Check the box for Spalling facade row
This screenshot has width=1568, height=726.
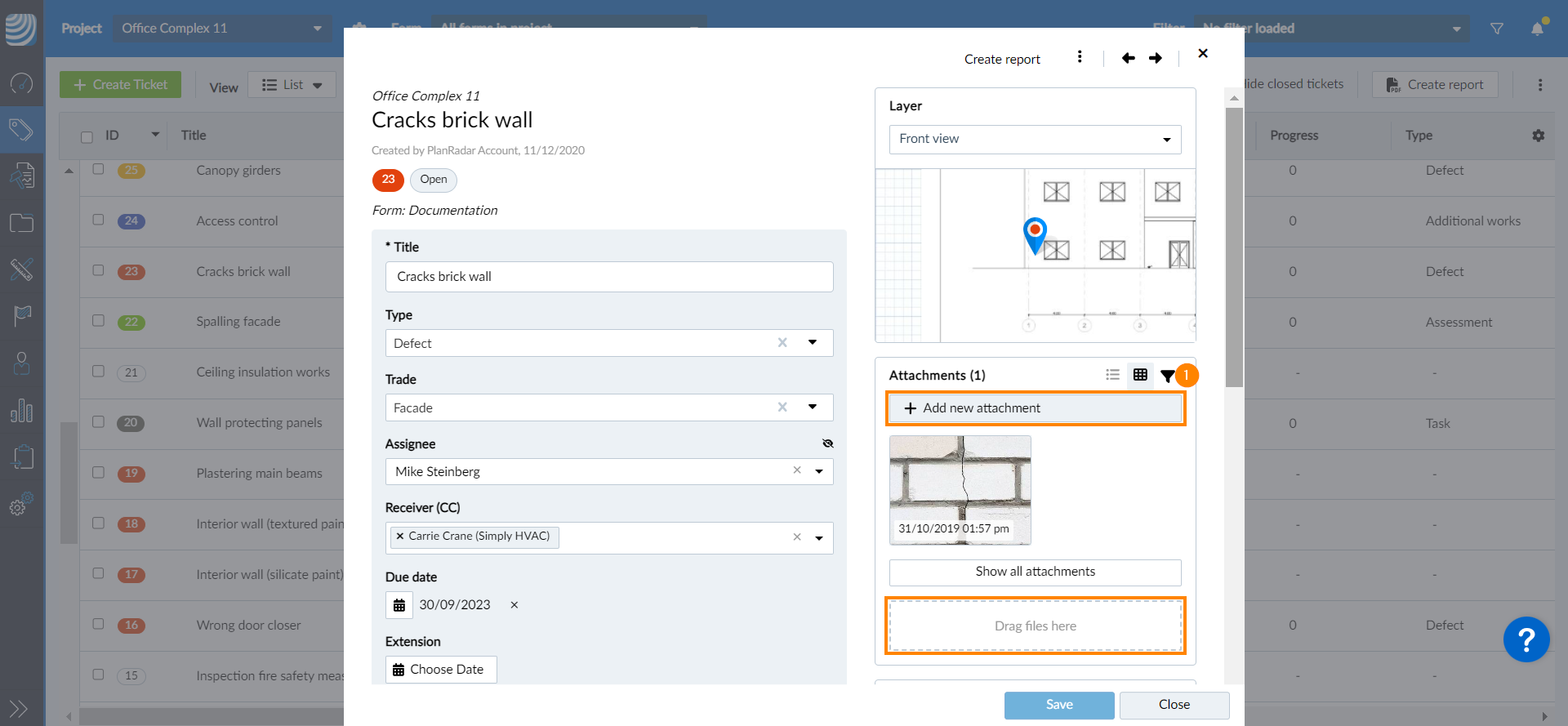pos(99,321)
